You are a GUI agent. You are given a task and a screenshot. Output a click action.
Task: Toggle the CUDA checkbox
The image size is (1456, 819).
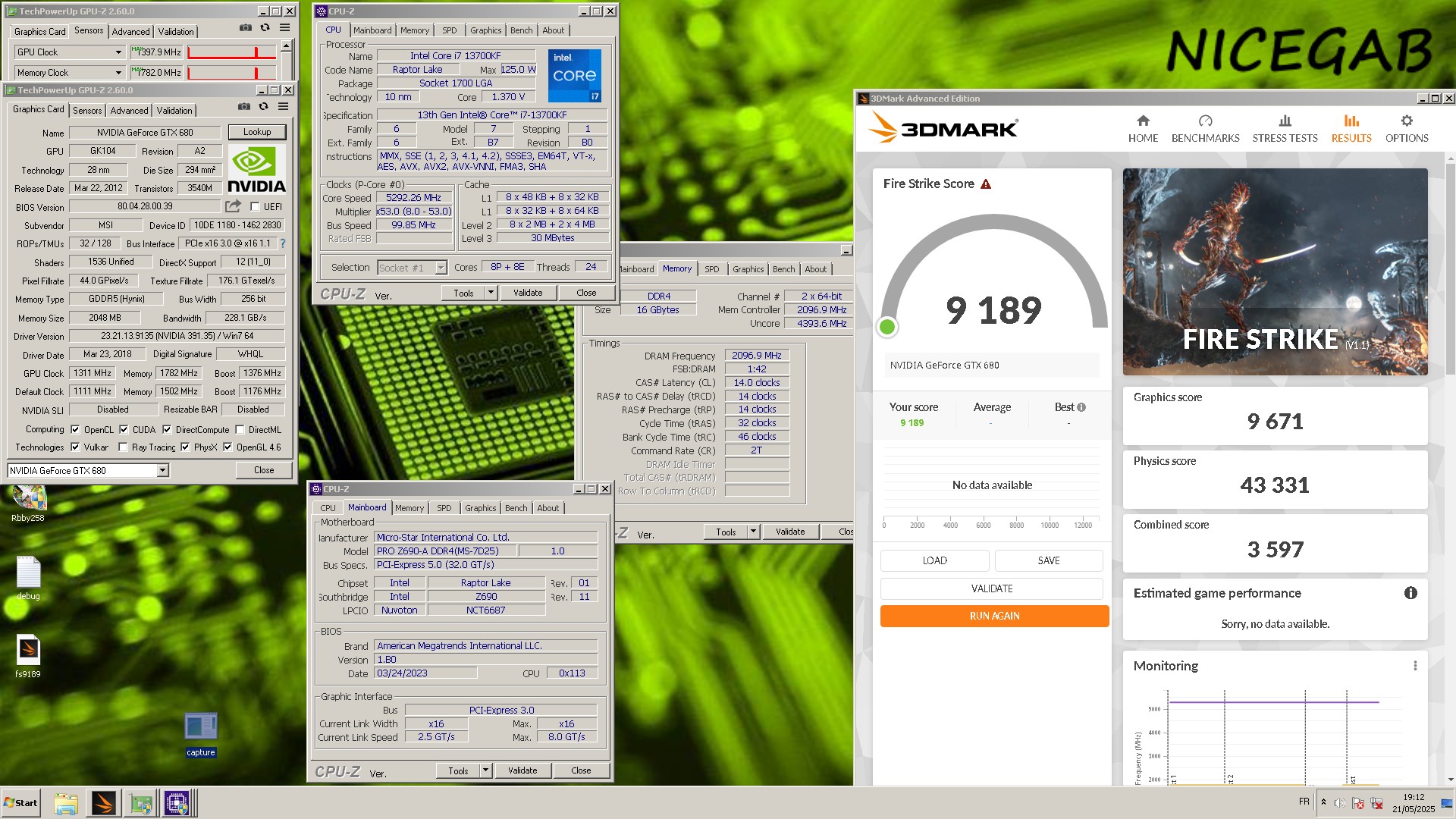coord(124,429)
